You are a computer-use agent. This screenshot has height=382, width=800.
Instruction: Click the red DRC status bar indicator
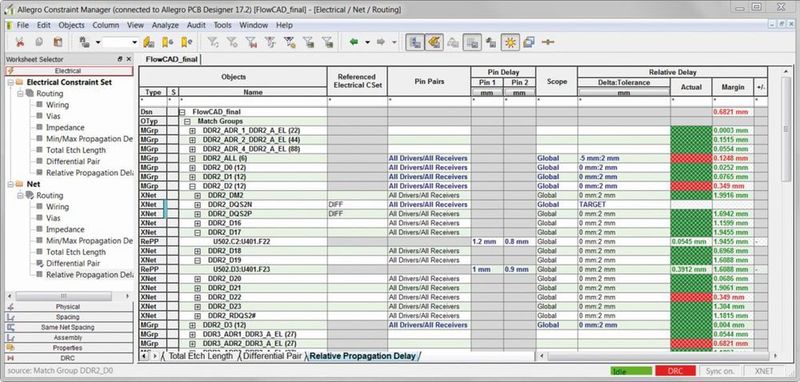[x=675, y=371]
